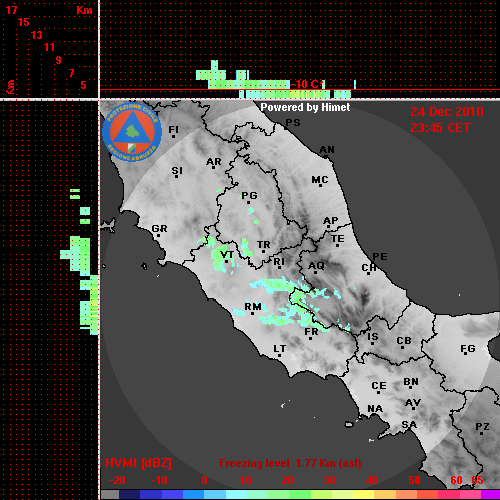Viewport: 500px width, 500px height.
Task: Select the PE city label
Action: tap(380, 257)
